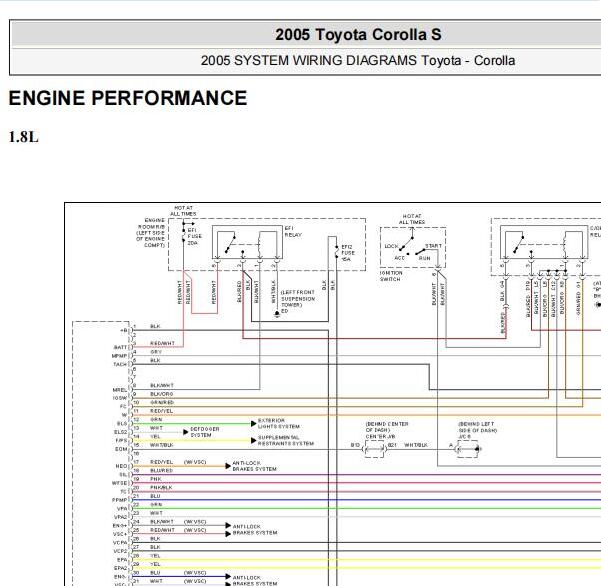The width and height of the screenshot is (601, 586).
Task: Click the 'IGSW' terminal label
Action: pyautogui.click(x=120, y=398)
